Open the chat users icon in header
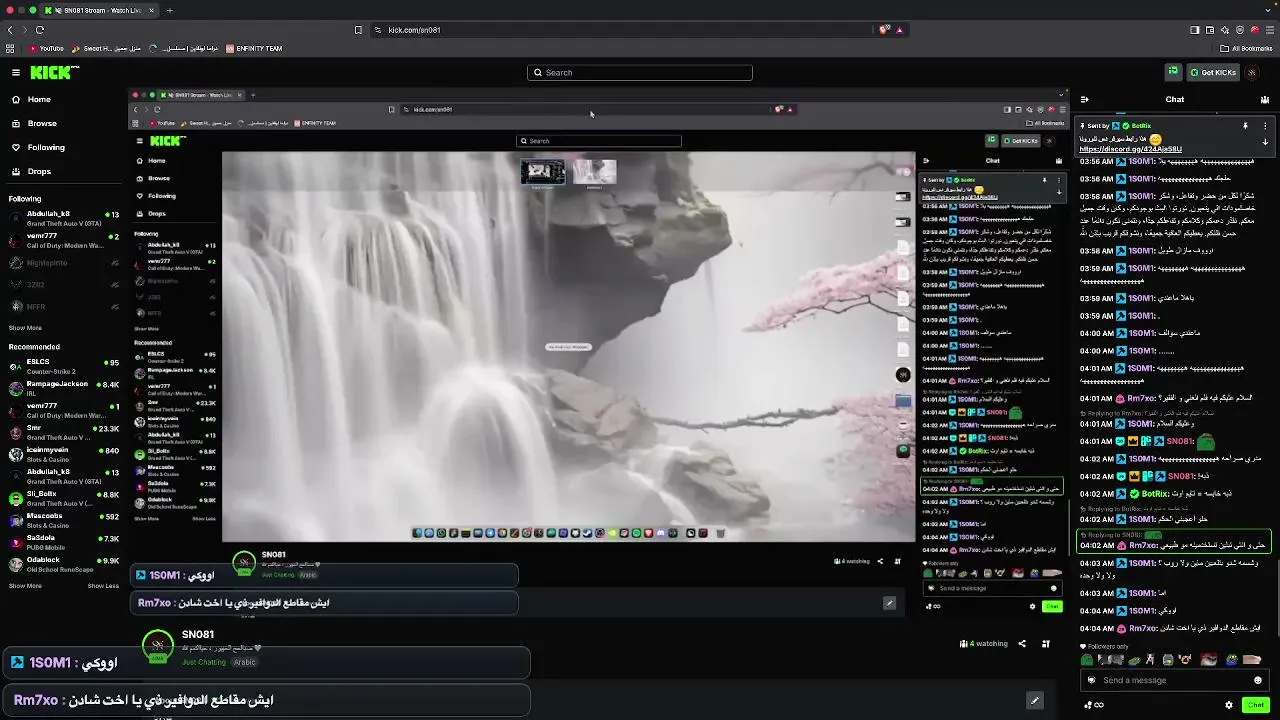The image size is (1280, 720). [x=1265, y=99]
